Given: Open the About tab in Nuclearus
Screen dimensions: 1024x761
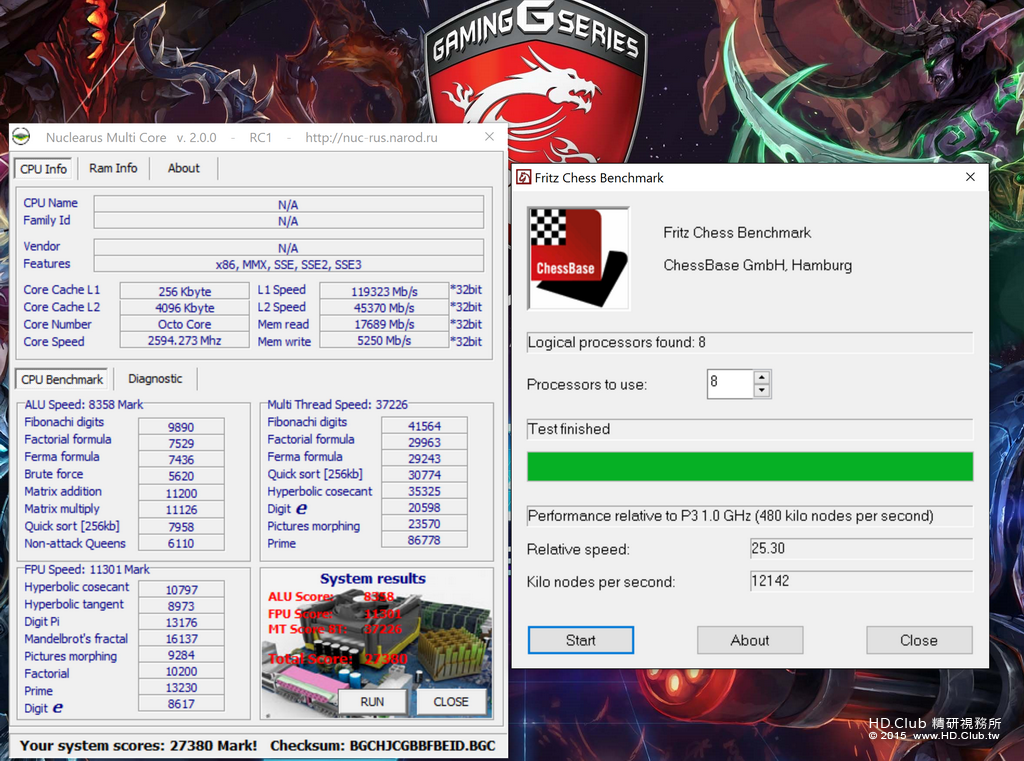Looking at the screenshot, I should coord(184,169).
